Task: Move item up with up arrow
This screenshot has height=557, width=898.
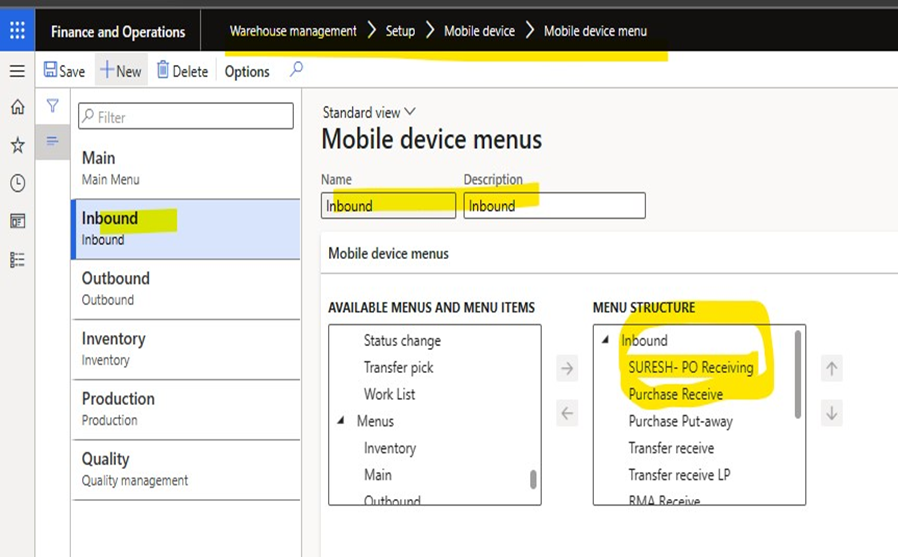Action: coord(832,368)
